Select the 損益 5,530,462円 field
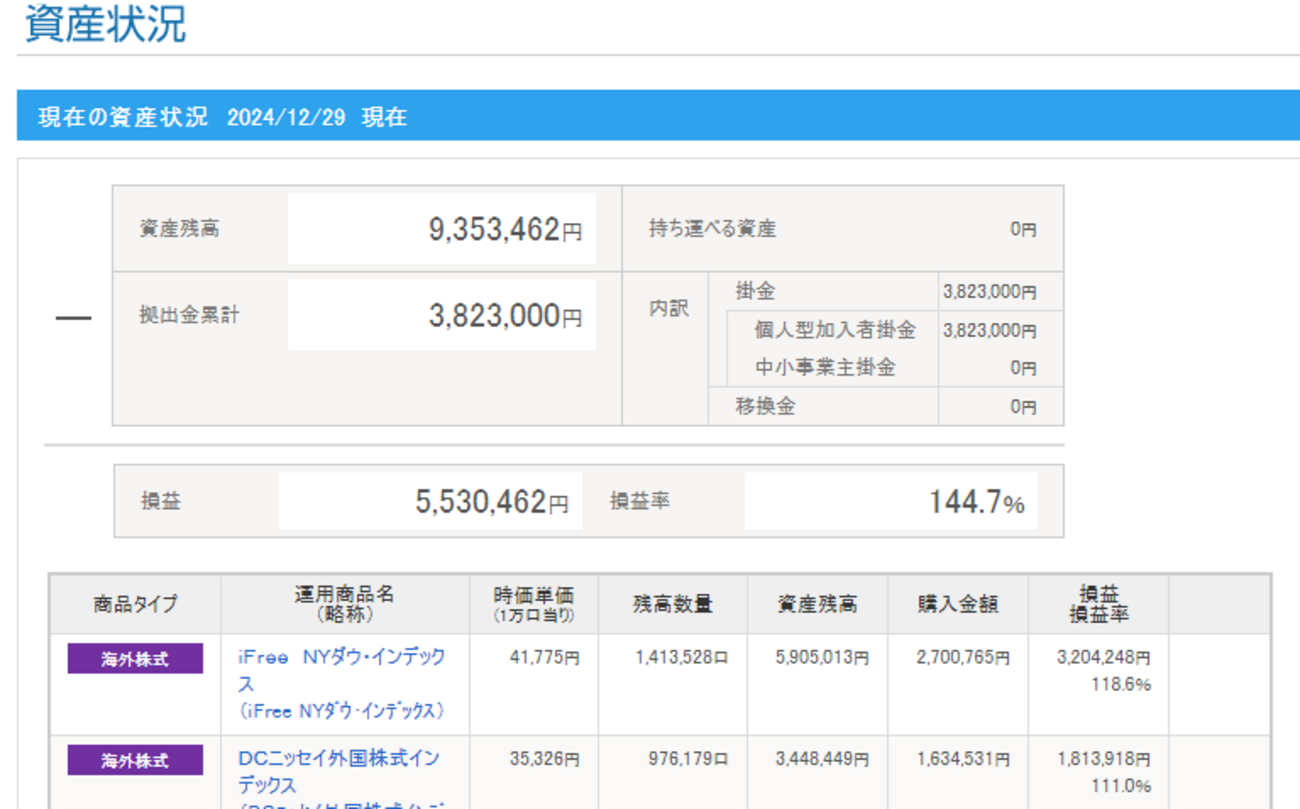This screenshot has width=1300, height=809. [x=430, y=501]
